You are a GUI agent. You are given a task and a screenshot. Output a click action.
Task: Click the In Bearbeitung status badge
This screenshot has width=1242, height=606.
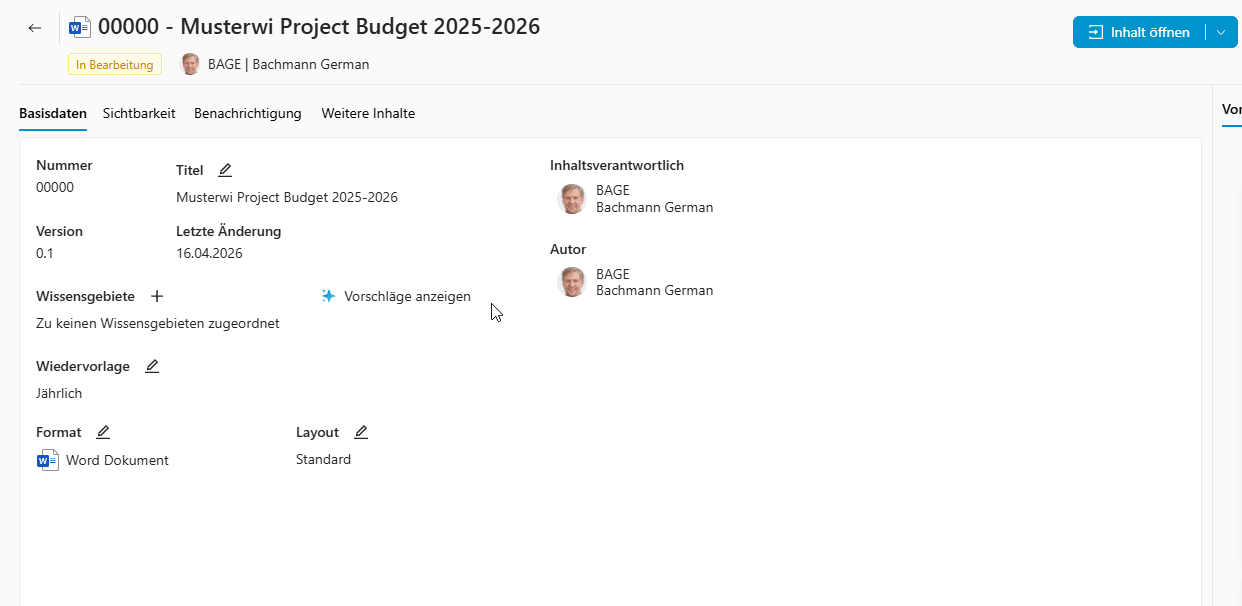[114, 63]
